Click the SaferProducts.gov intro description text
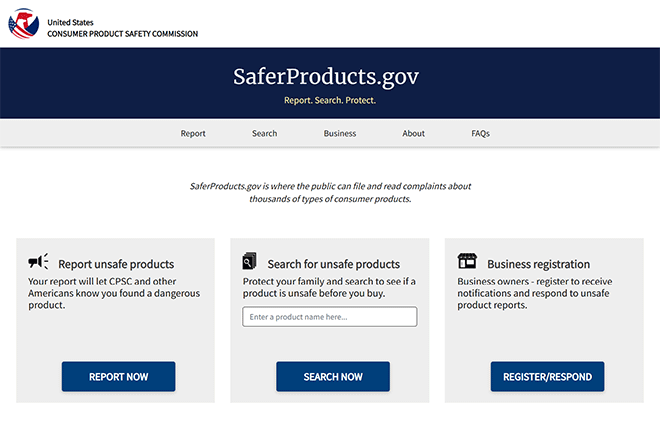Screen dimensions: 660x440 pyautogui.click(x=330, y=193)
